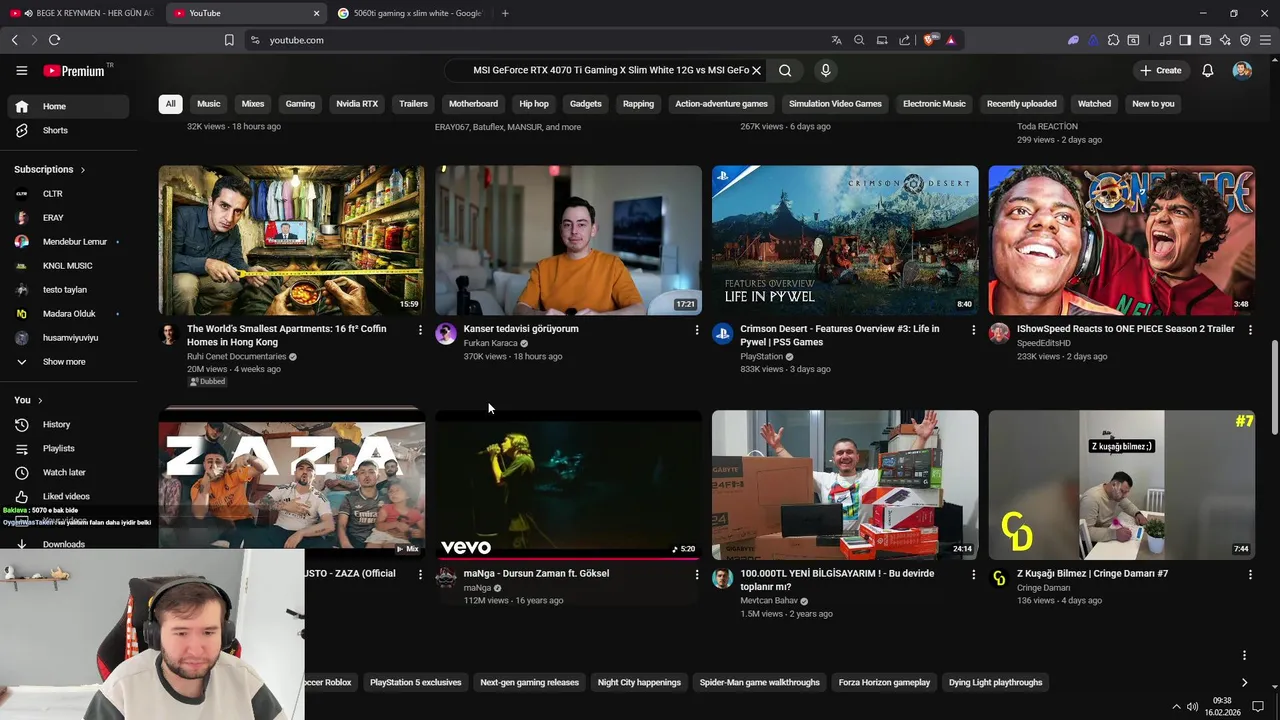
Task: Expand the You section chevron
Action: [40, 400]
